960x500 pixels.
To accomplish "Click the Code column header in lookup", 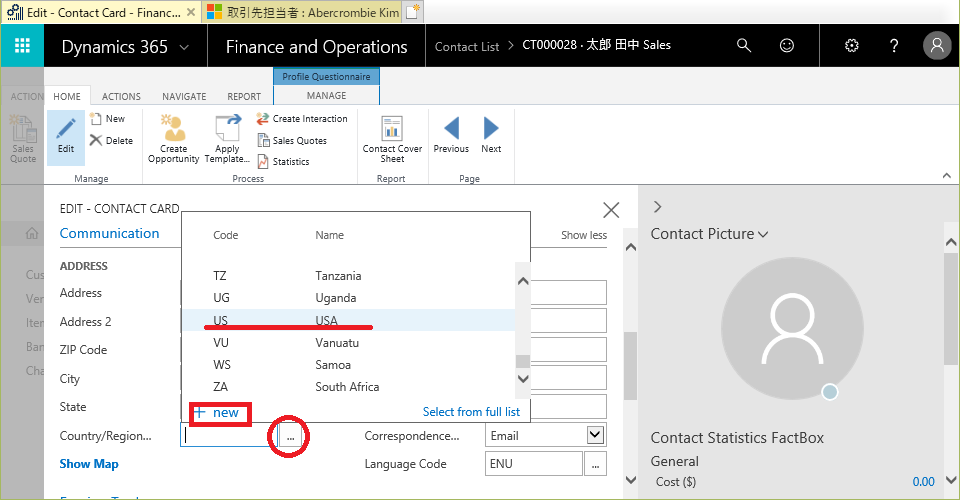I will click(x=225, y=235).
